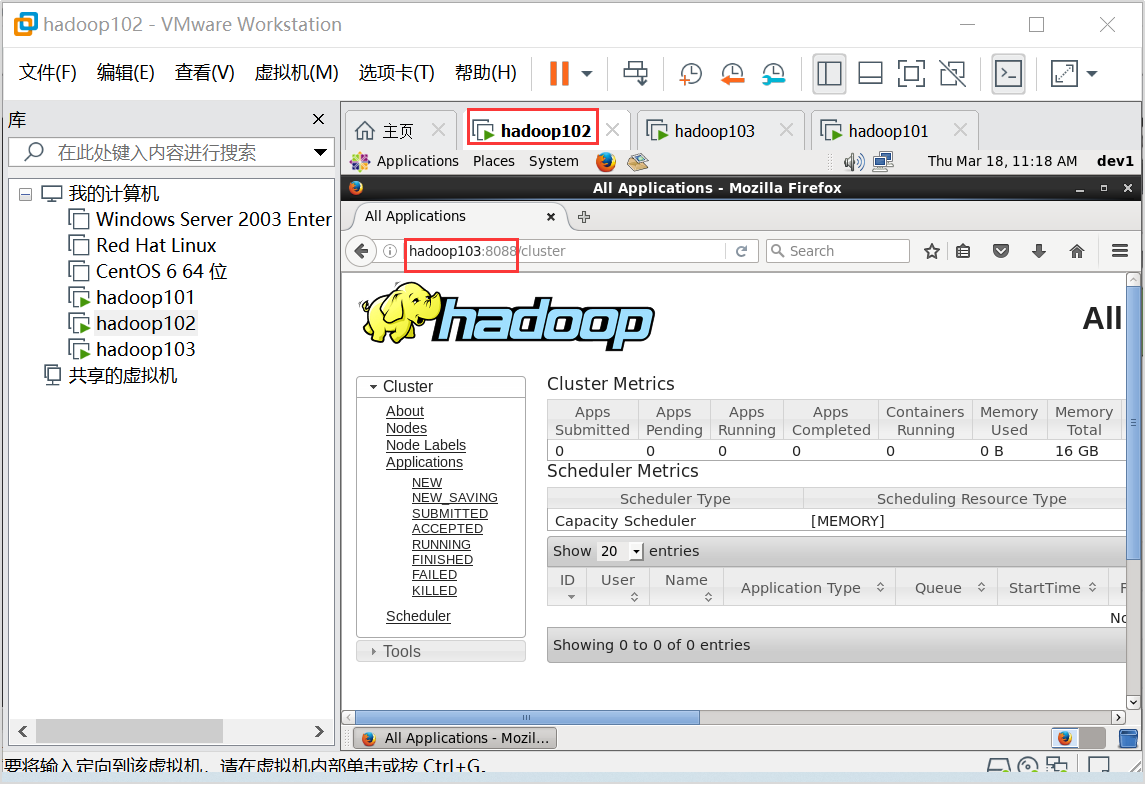Click the network connection icon in panel
Image resolution: width=1145 pixels, height=785 pixels.
tap(883, 161)
